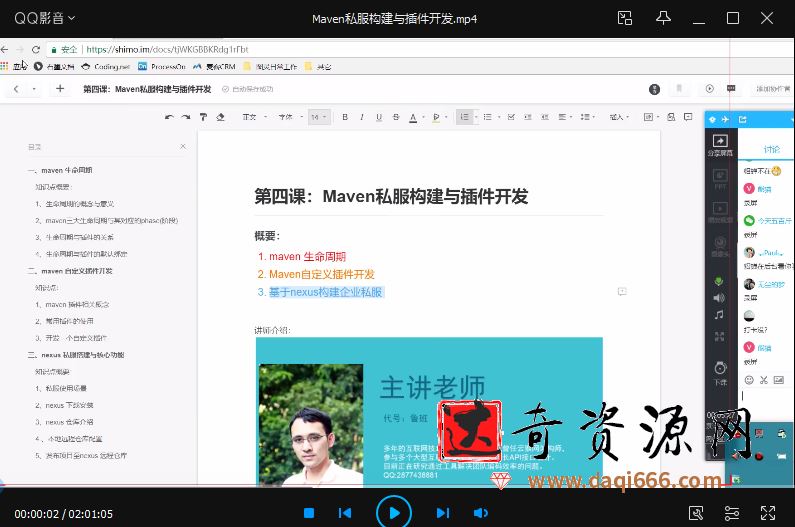Toggle strikethrough formatting
The height and width of the screenshot is (527, 795).
tap(396, 117)
